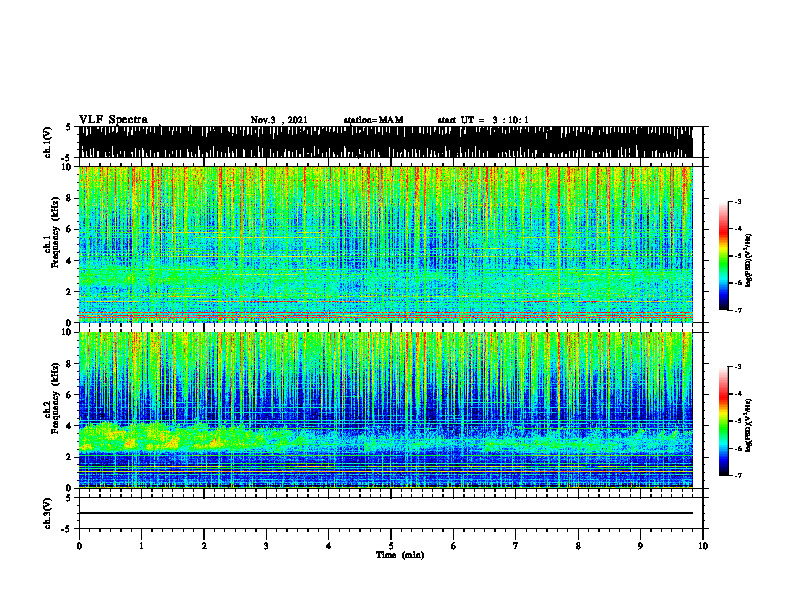Click time axis tick label "8"
Viewport: 792px width, 612px height.
(x=578, y=546)
